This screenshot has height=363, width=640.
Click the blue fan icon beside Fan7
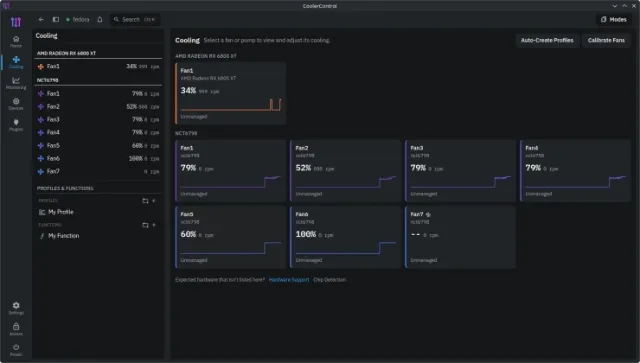pyautogui.click(x=41, y=171)
